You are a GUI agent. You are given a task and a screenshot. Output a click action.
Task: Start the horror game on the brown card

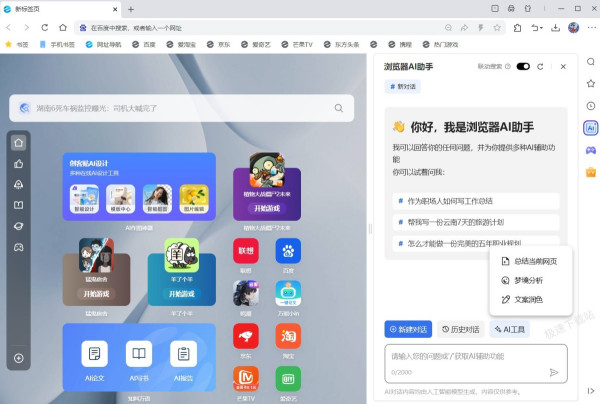click(96, 294)
